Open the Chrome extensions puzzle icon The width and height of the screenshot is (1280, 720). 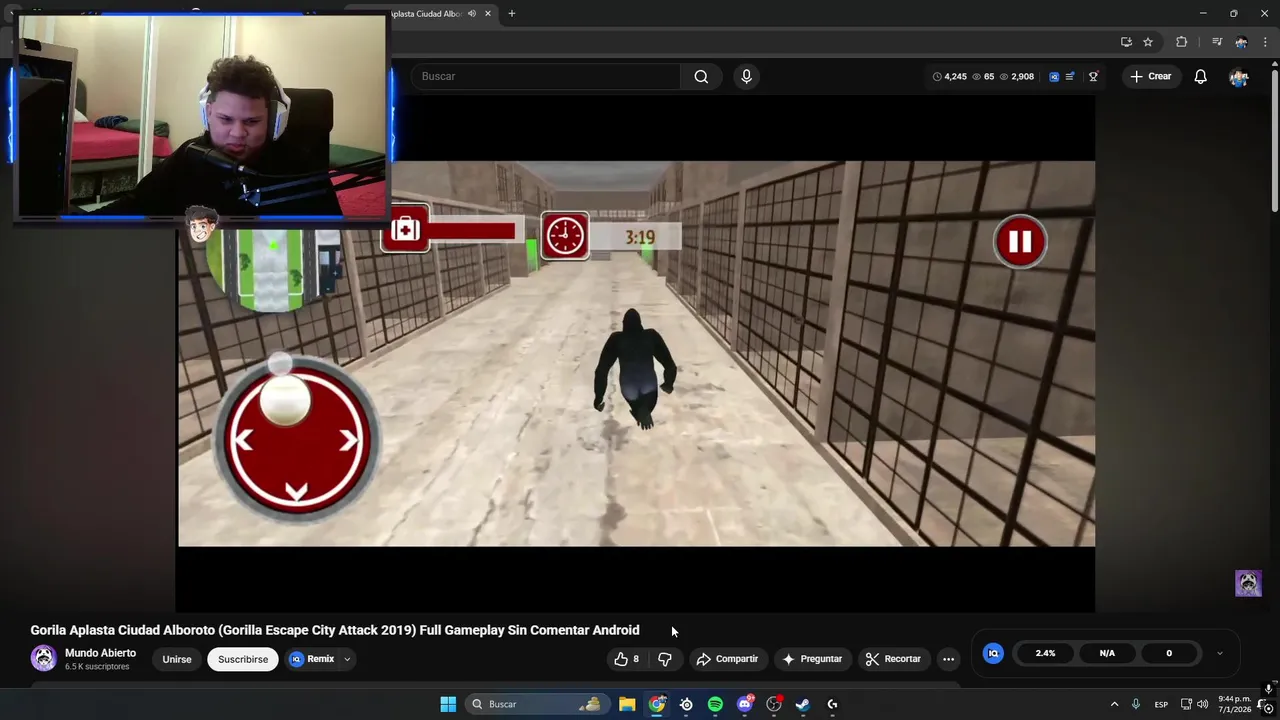point(1182,42)
